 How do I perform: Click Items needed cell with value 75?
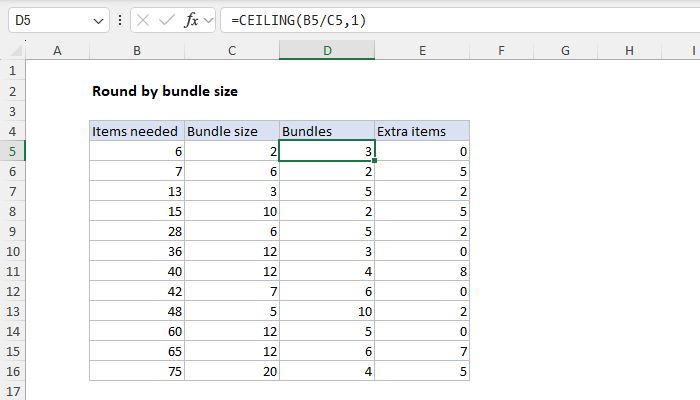pyautogui.click(x=137, y=371)
